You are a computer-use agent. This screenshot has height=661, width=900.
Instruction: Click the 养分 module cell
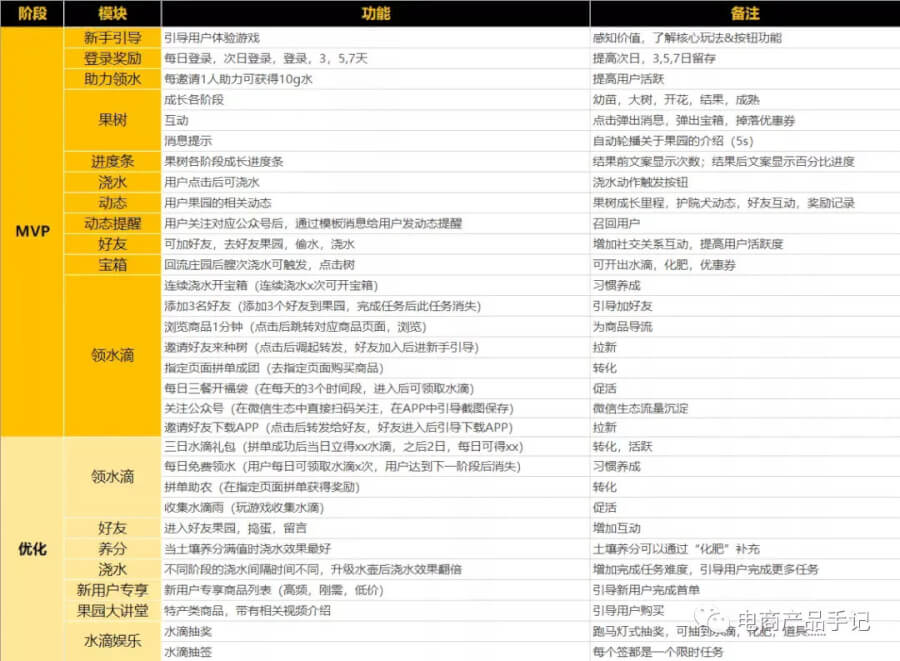pyautogui.click(x=112, y=548)
